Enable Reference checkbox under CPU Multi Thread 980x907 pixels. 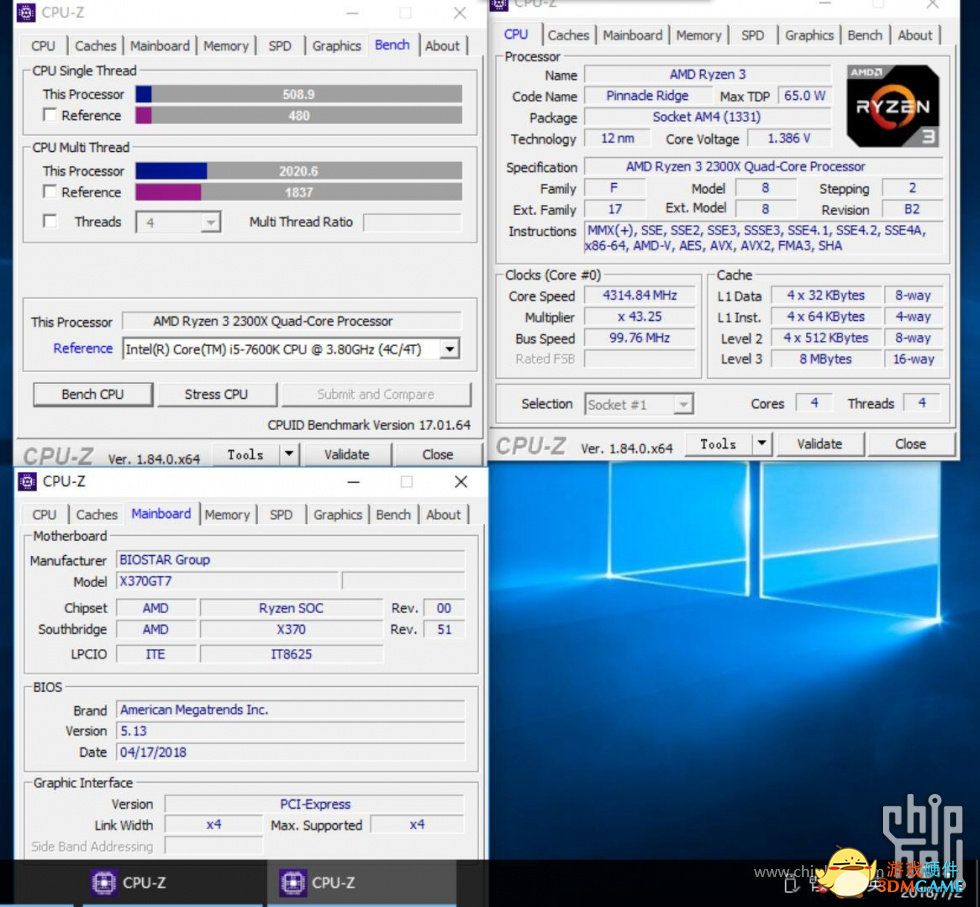pos(50,191)
